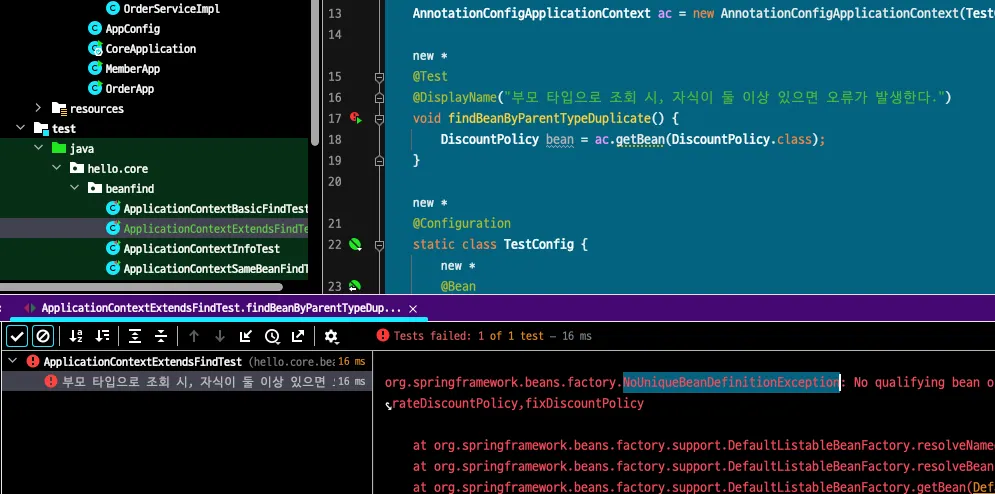Viewport: 995px width, 494px height.
Task: Toggle fold end marker on line 19
Action: click(x=379, y=161)
